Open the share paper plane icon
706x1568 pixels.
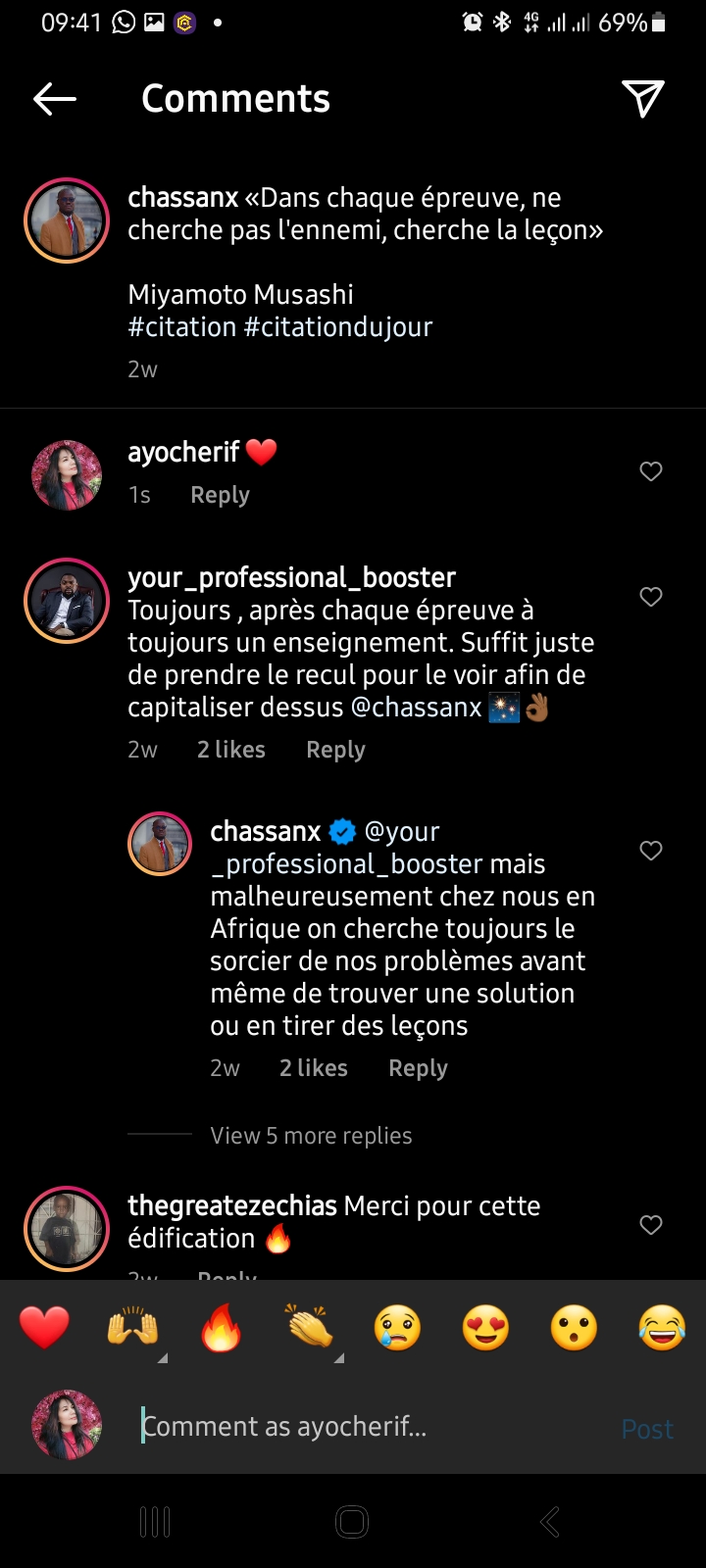point(643,98)
